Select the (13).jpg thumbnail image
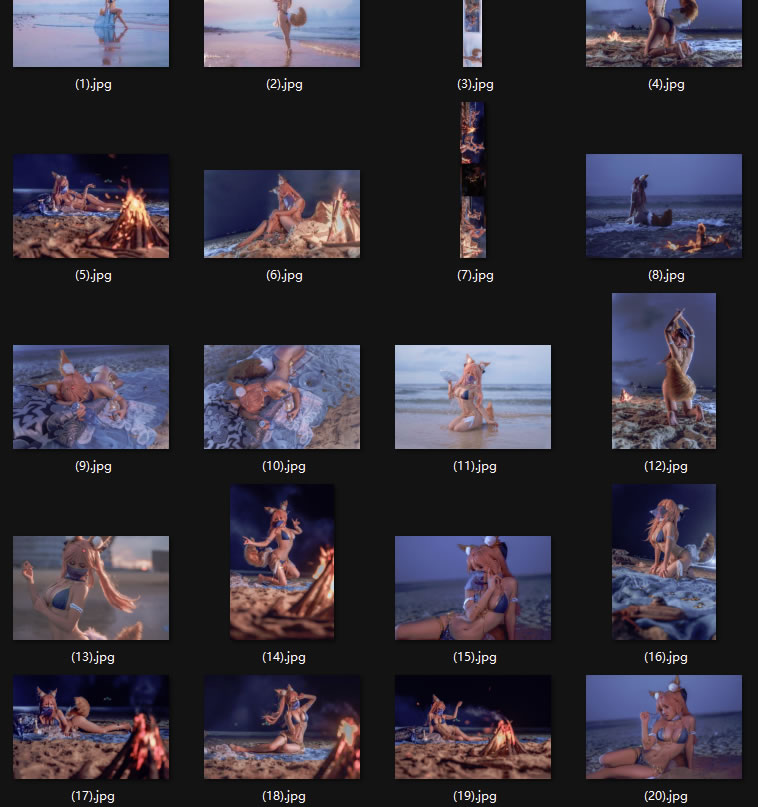Screen dimensions: 758x807 point(91,588)
